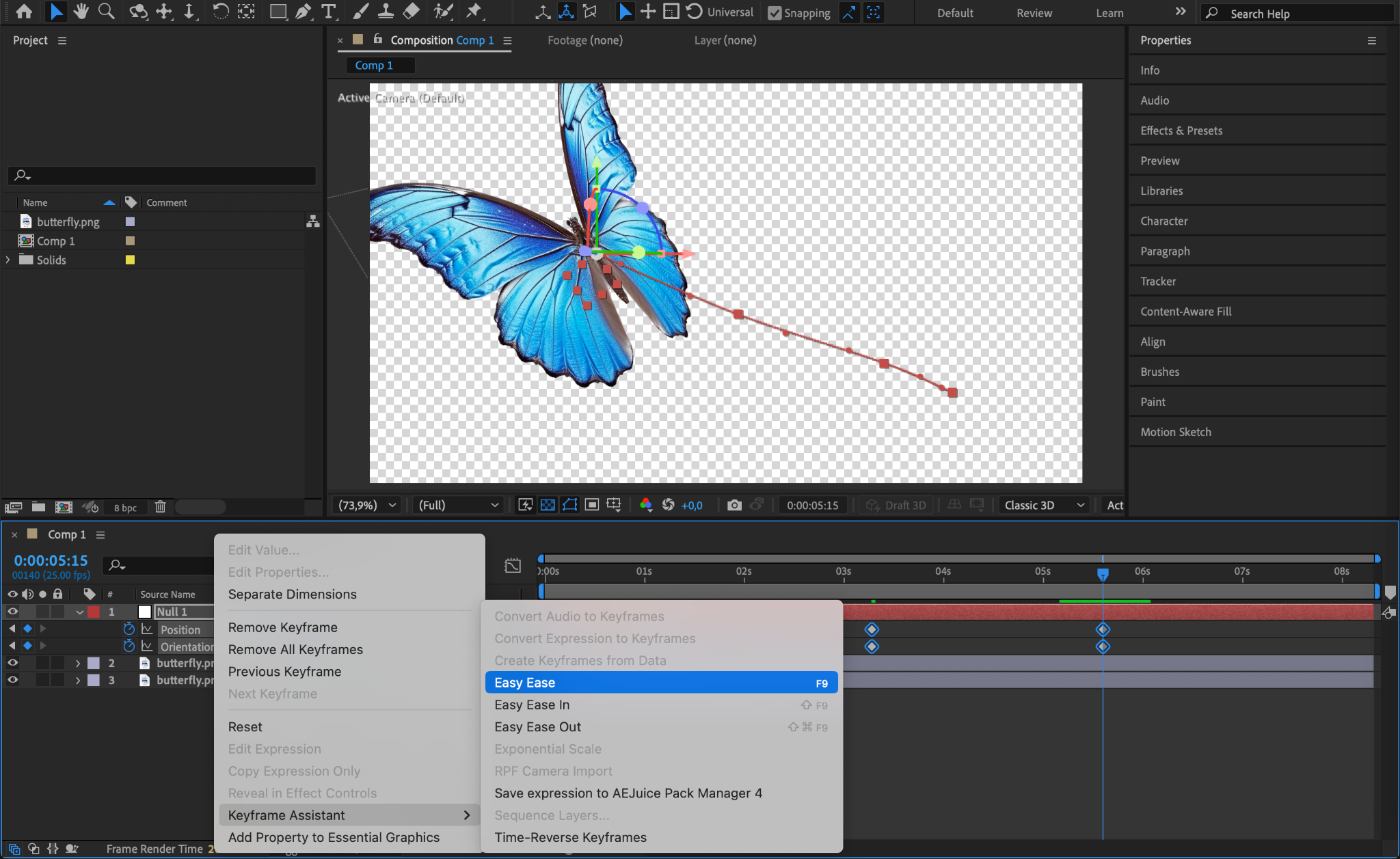Switch to the Review workspace

pyautogui.click(x=1034, y=13)
